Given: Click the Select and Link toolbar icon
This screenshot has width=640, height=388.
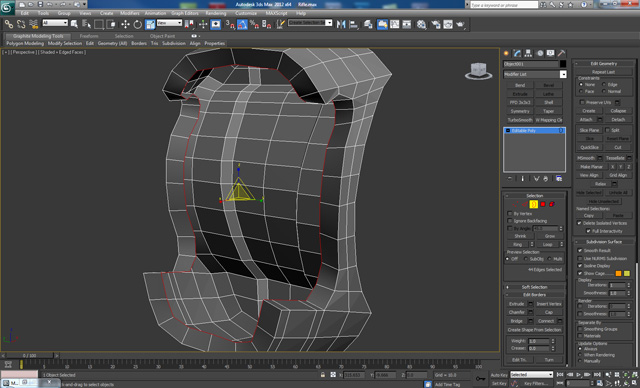Looking at the screenshot, I should point(9,24).
